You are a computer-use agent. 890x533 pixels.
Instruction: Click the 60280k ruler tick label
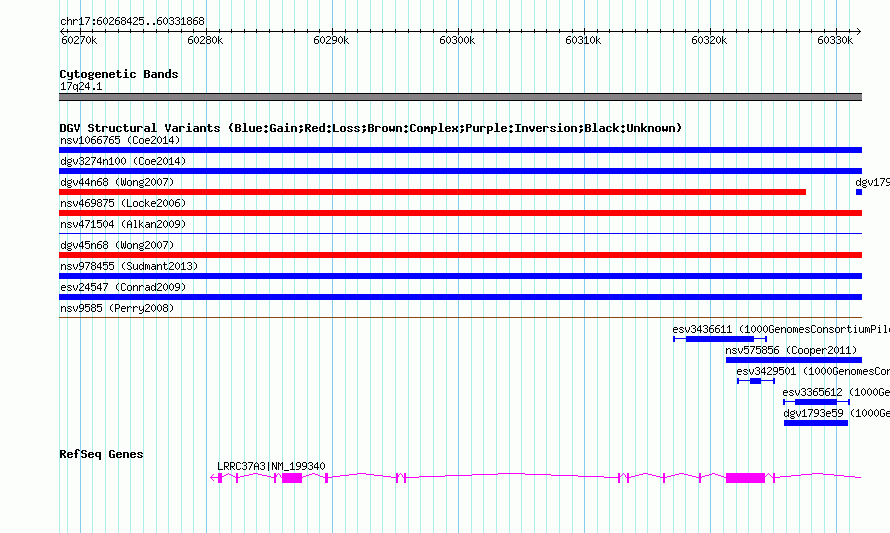pyautogui.click(x=205, y=40)
